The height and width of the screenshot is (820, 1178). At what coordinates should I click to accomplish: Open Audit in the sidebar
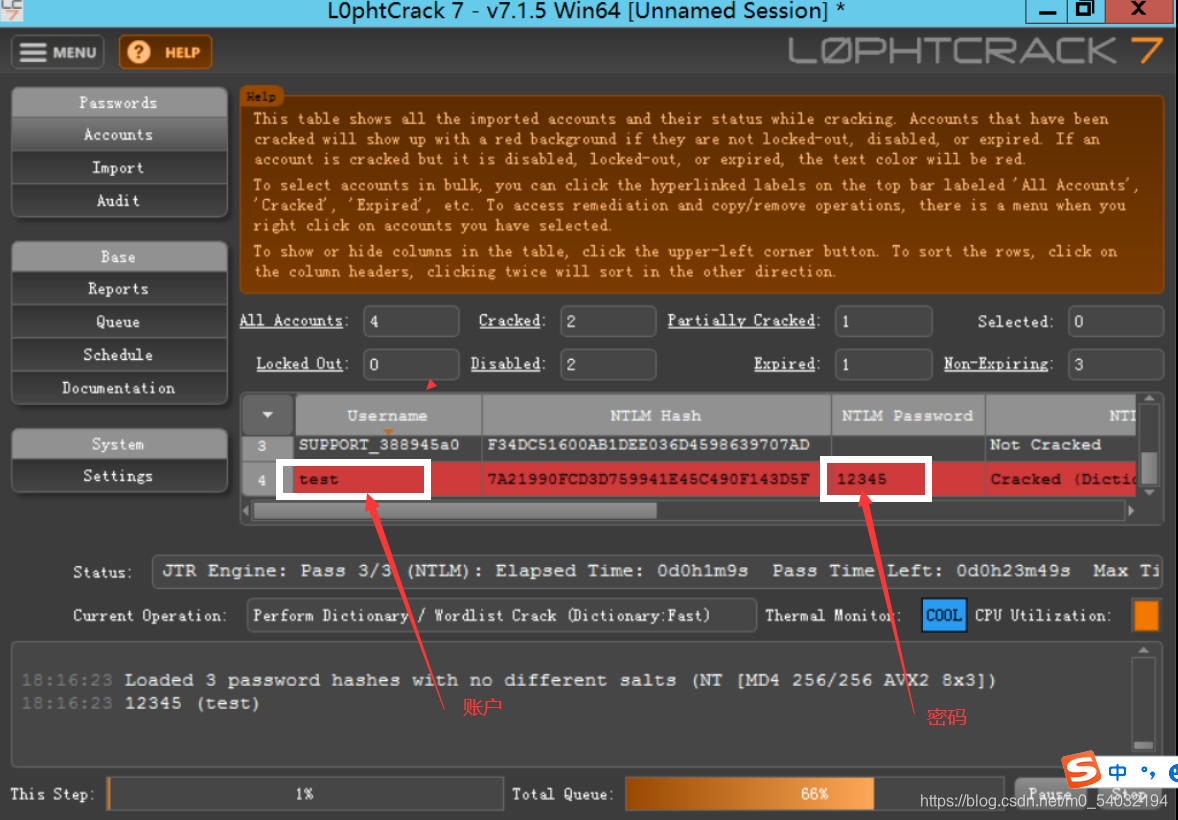click(119, 201)
